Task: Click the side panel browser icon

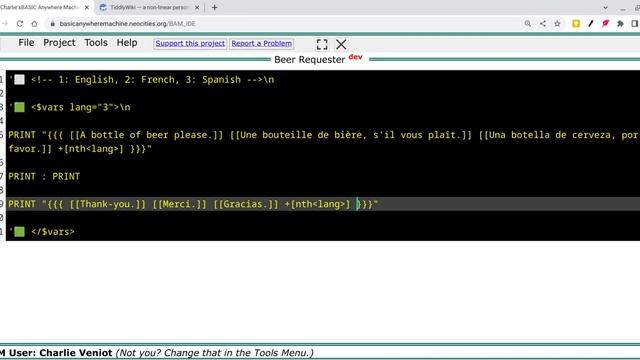Action: pyautogui.click(x=635, y=24)
